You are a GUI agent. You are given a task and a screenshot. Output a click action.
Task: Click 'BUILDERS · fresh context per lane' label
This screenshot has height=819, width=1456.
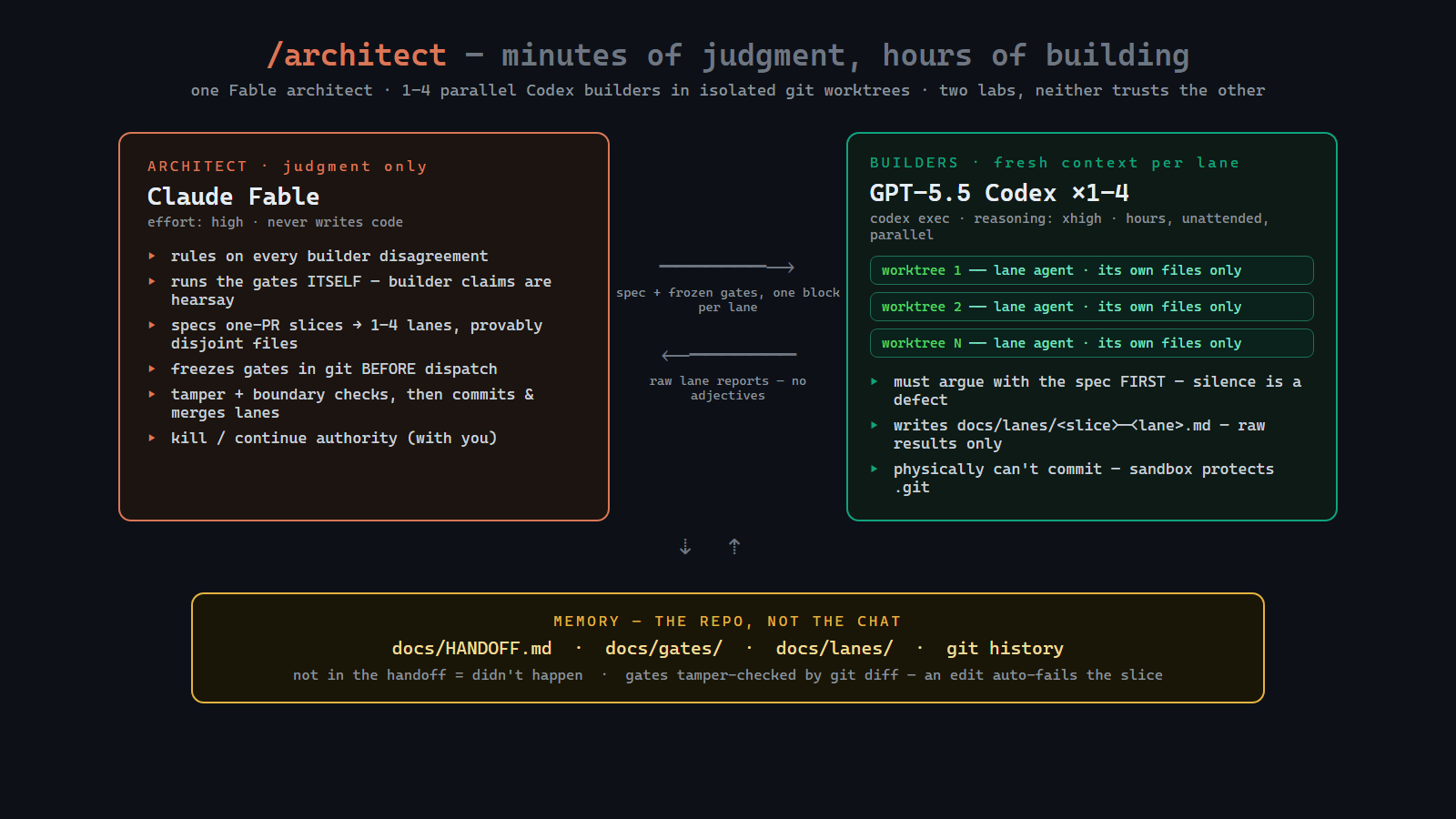tap(1055, 163)
